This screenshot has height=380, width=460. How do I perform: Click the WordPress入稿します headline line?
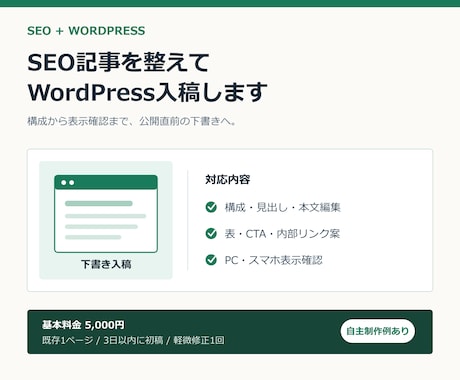coord(147,92)
